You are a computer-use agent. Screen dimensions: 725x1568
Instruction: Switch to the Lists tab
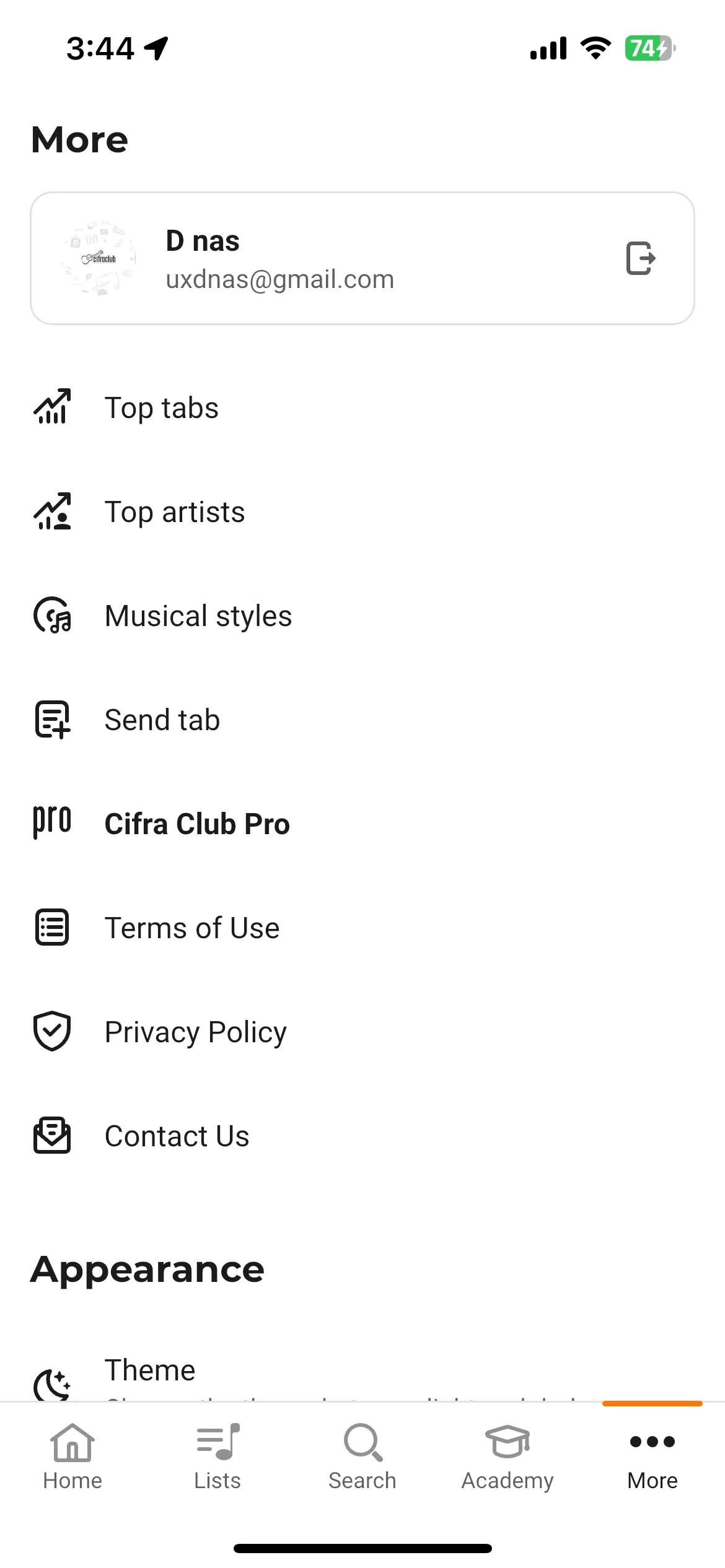pos(217,1457)
